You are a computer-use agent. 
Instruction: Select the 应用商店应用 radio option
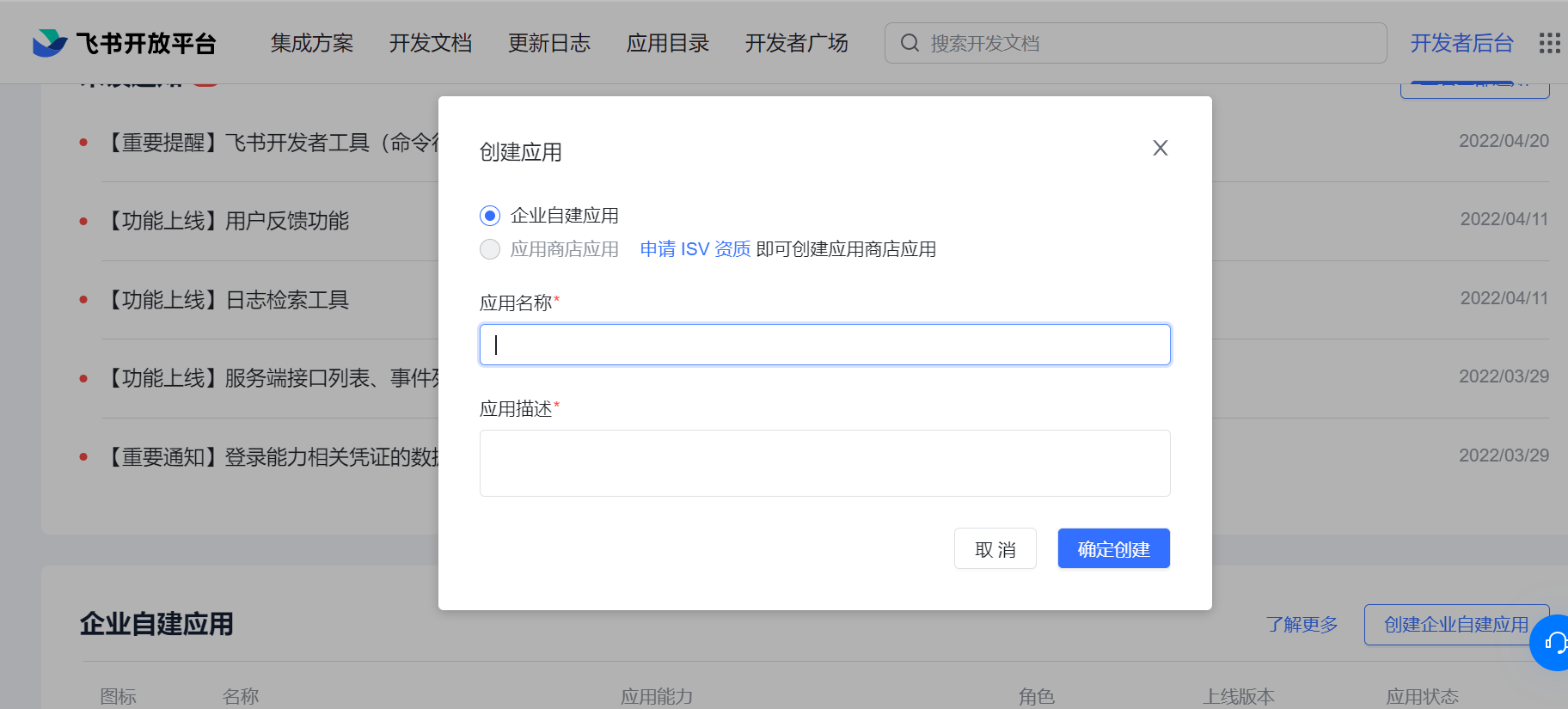click(490, 249)
